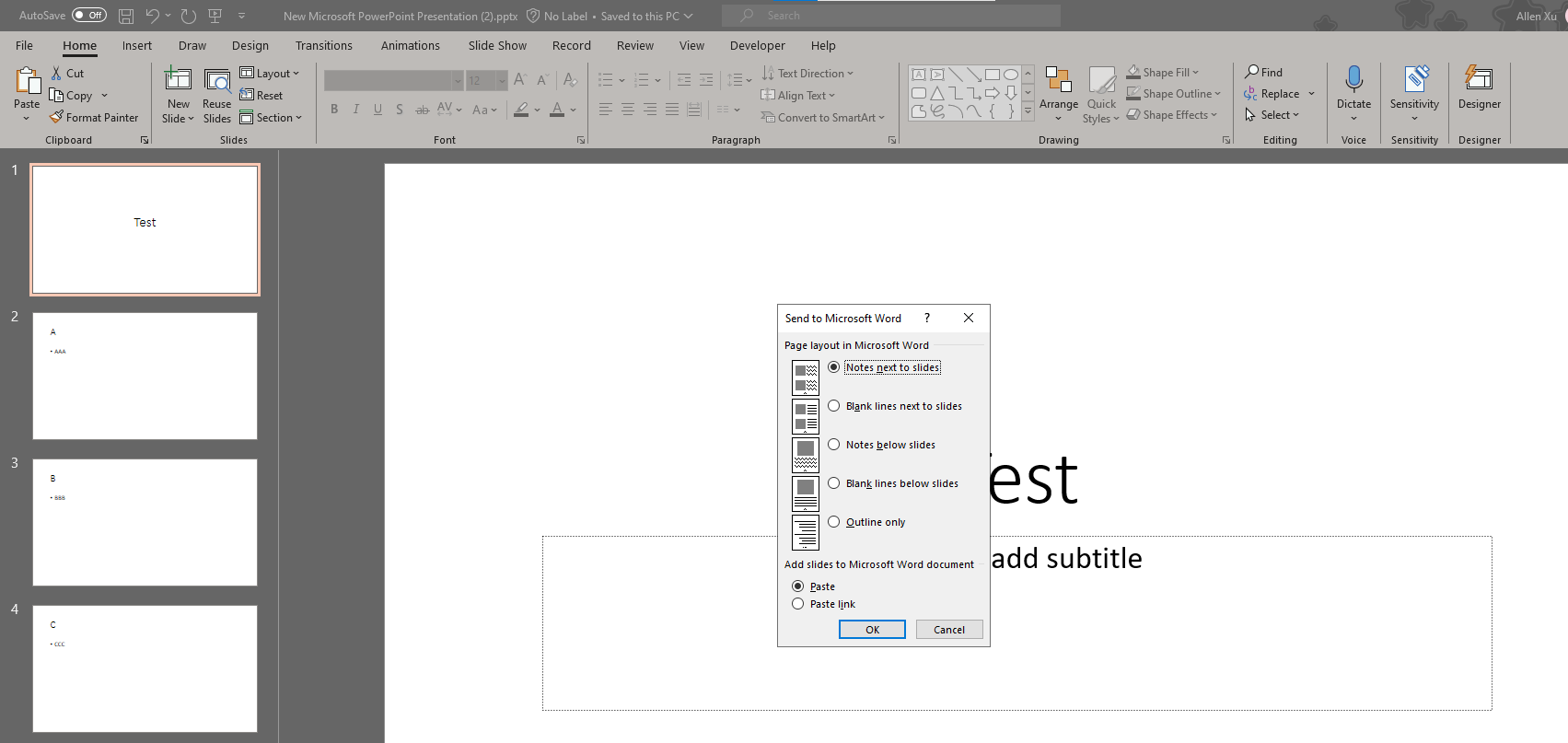
Task: Switch to the Insert tab
Action: (x=137, y=45)
